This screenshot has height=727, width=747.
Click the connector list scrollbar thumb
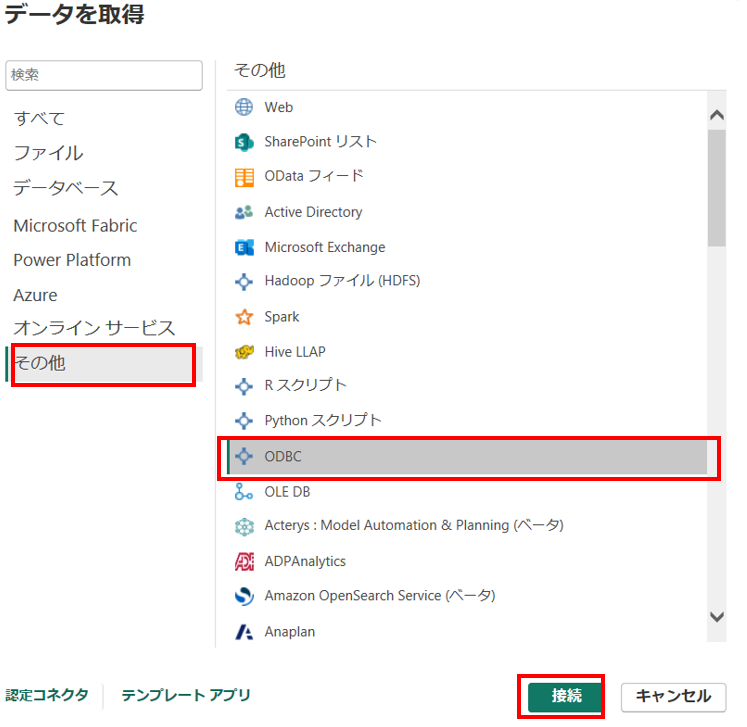(717, 188)
